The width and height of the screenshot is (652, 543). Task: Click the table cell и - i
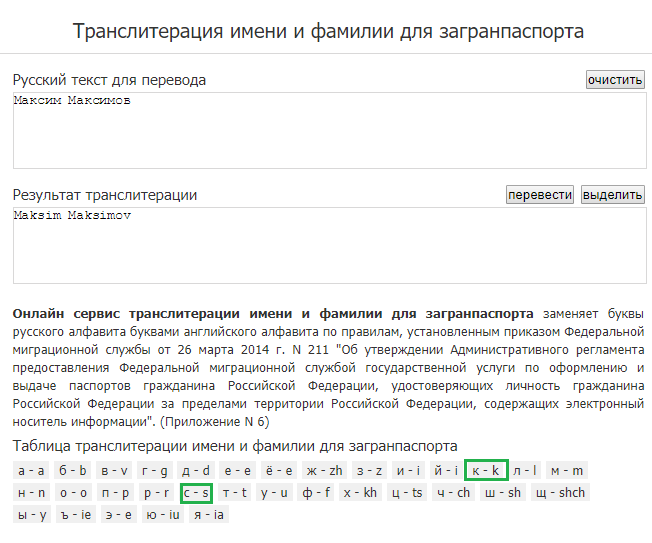coord(408,471)
